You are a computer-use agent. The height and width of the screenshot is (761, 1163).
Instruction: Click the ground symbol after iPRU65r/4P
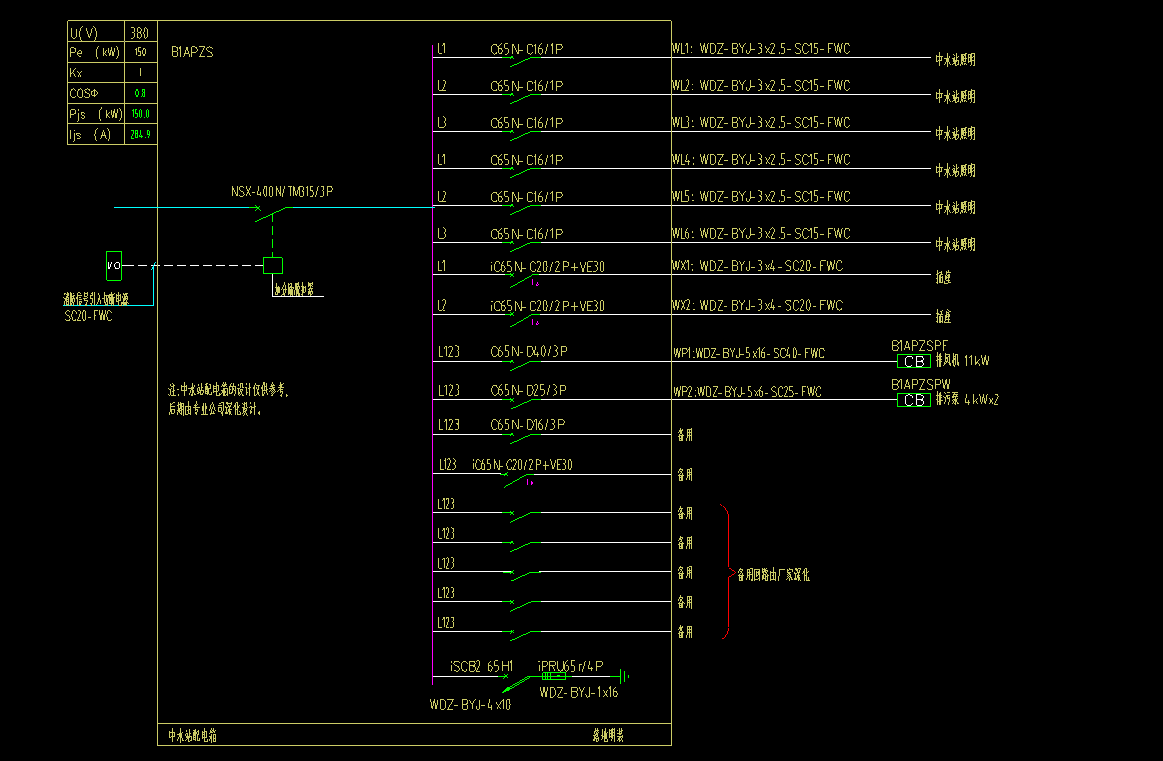pos(624,676)
